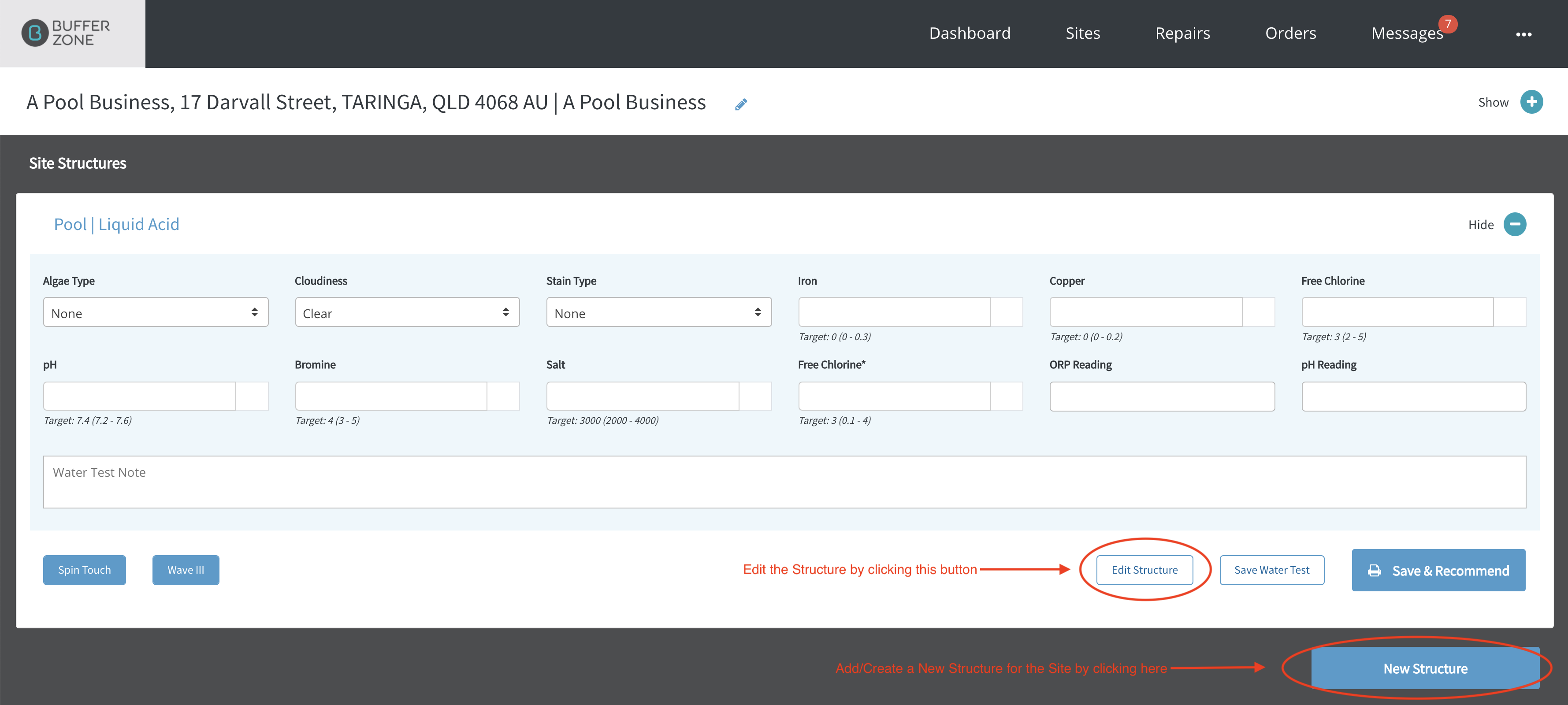Click the unit box beside Iron field
This screenshot has width=1568, height=705.
coord(1007,312)
